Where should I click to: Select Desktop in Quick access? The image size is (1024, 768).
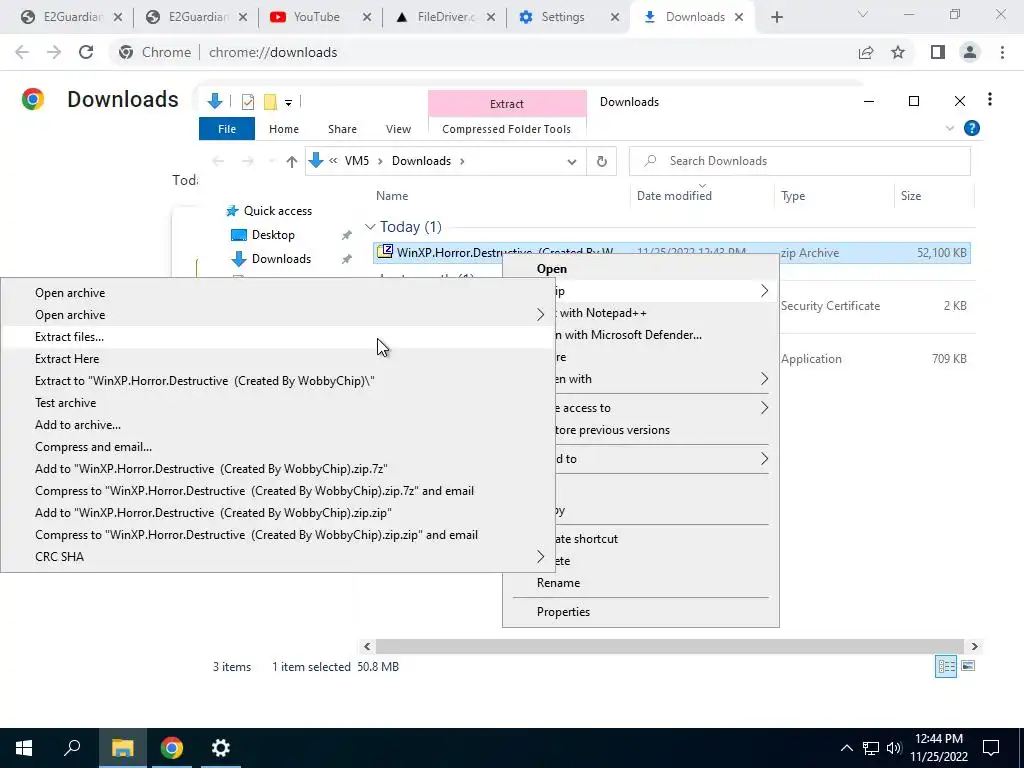point(273,235)
